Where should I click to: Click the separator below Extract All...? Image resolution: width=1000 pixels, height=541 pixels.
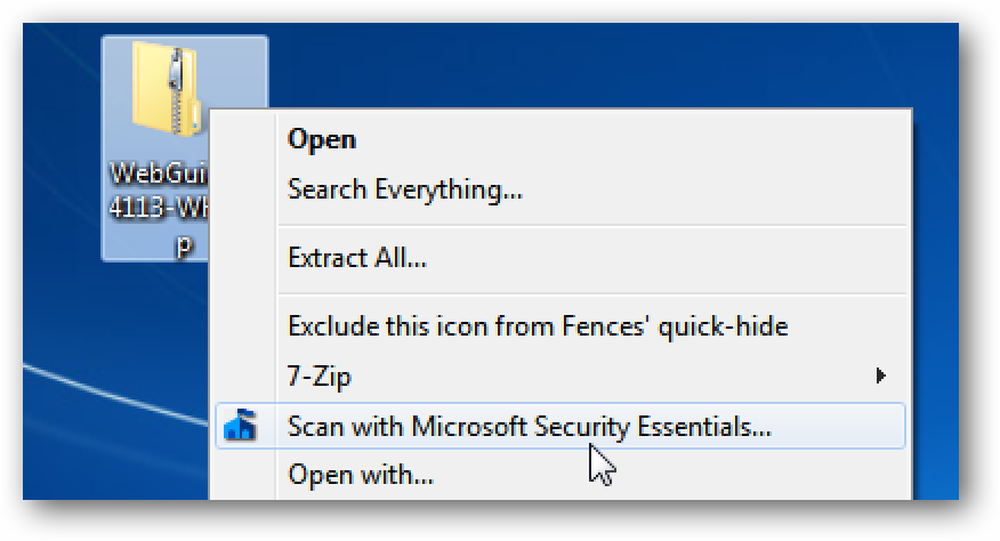[x=592, y=294]
